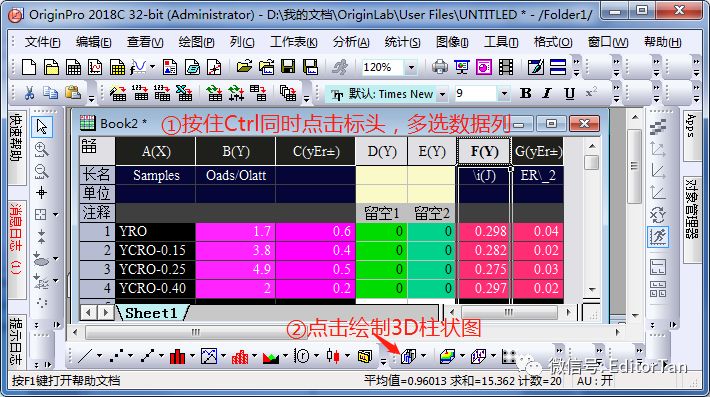Open the 统计(S) menu

(402, 42)
